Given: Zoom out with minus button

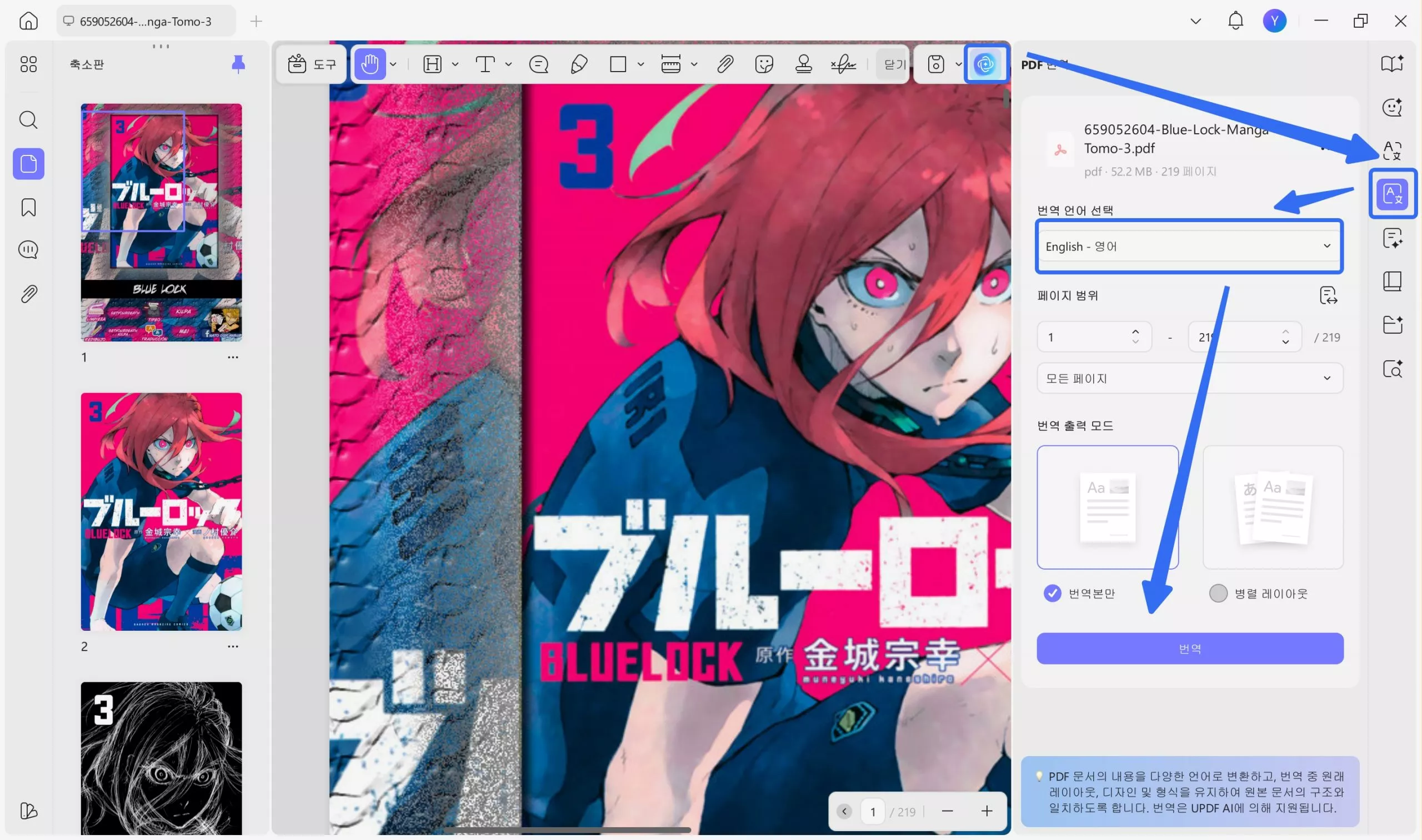Looking at the screenshot, I should tap(947, 812).
